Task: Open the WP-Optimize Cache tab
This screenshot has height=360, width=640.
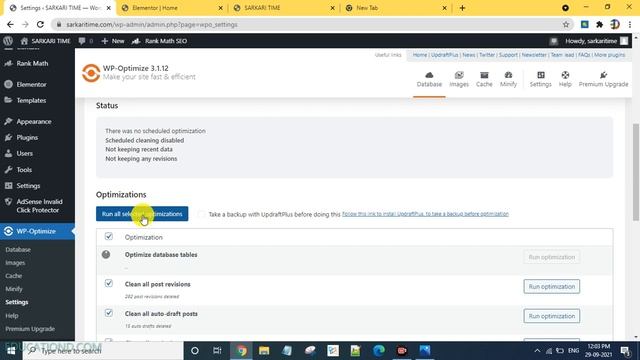Action: coord(484,79)
